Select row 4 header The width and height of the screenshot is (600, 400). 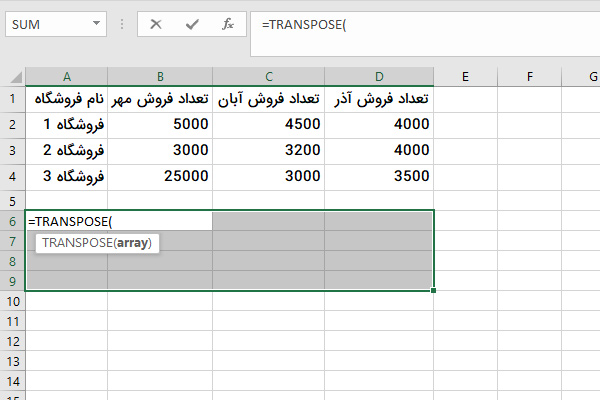pyautogui.click(x=13, y=177)
